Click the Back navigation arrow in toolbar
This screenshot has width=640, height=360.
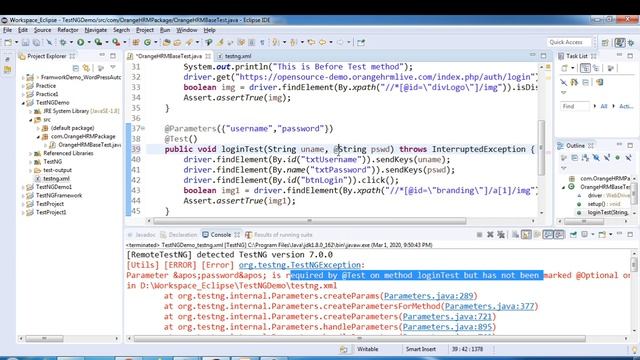(x=322, y=42)
